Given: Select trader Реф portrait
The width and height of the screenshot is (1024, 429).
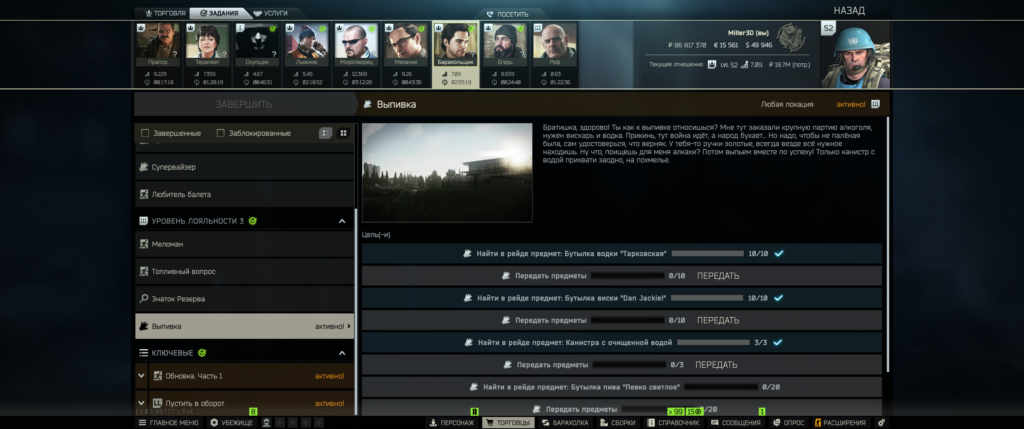Looking at the screenshot, I should 555,40.
